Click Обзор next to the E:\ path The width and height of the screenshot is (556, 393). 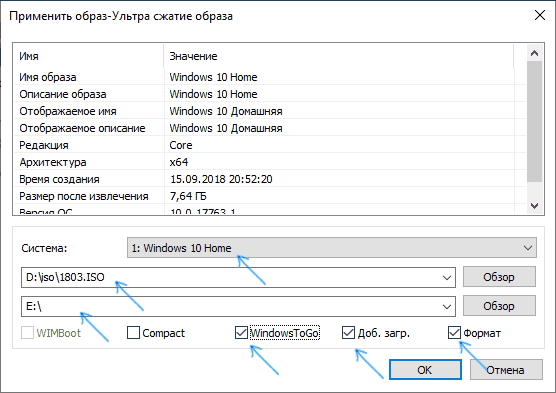tap(499, 306)
